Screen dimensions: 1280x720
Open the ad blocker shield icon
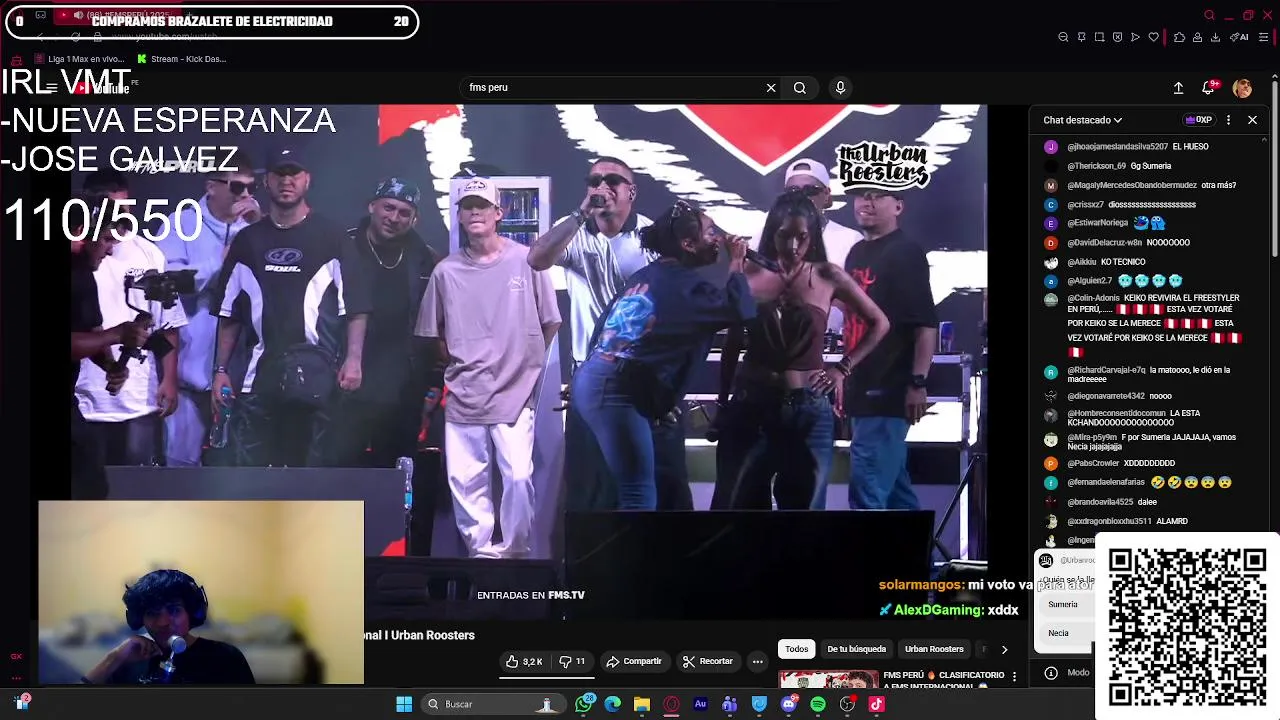(x=1117, y=37)
